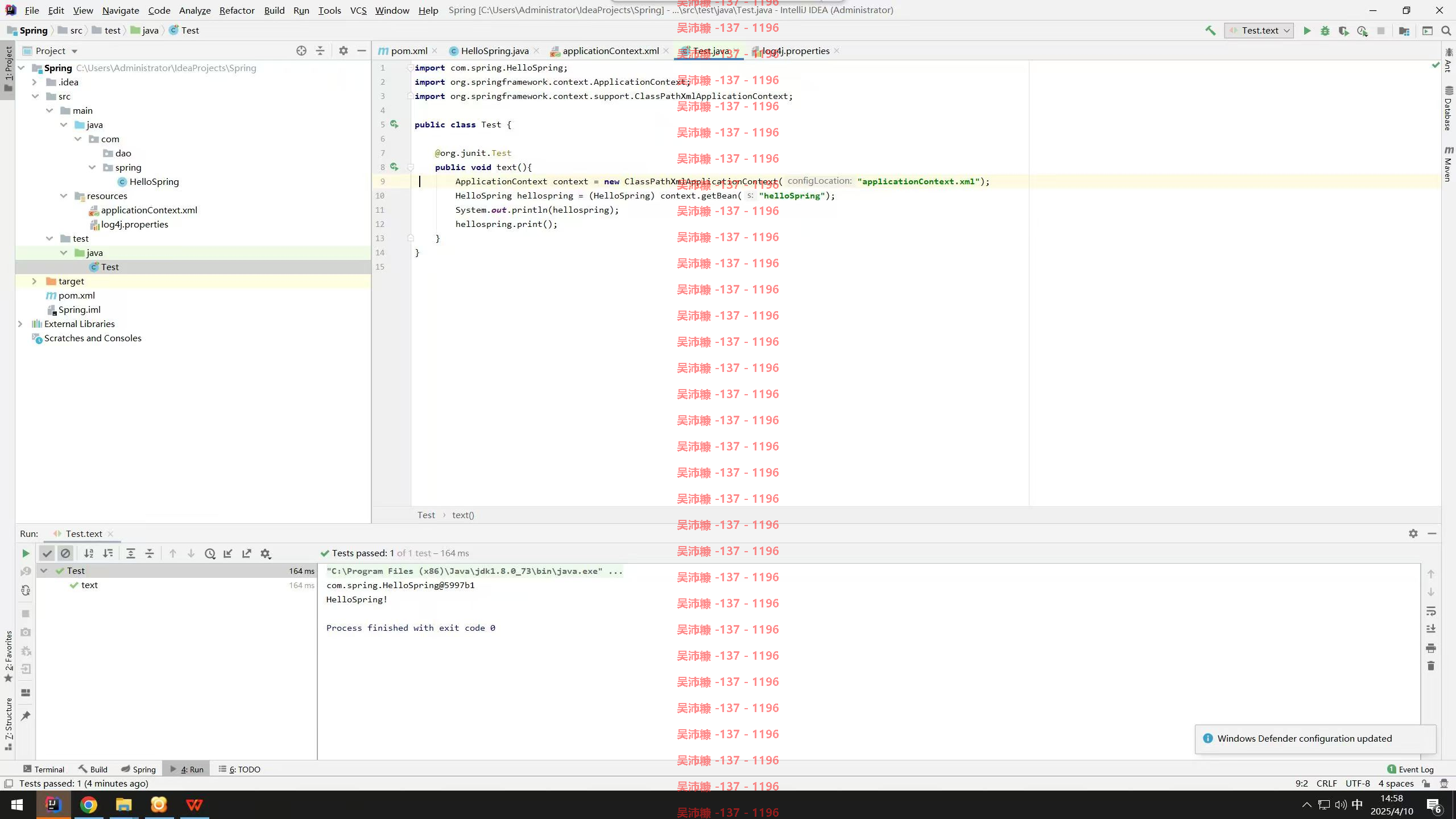Toggle soft-wrap in console output

[1431, 611]
